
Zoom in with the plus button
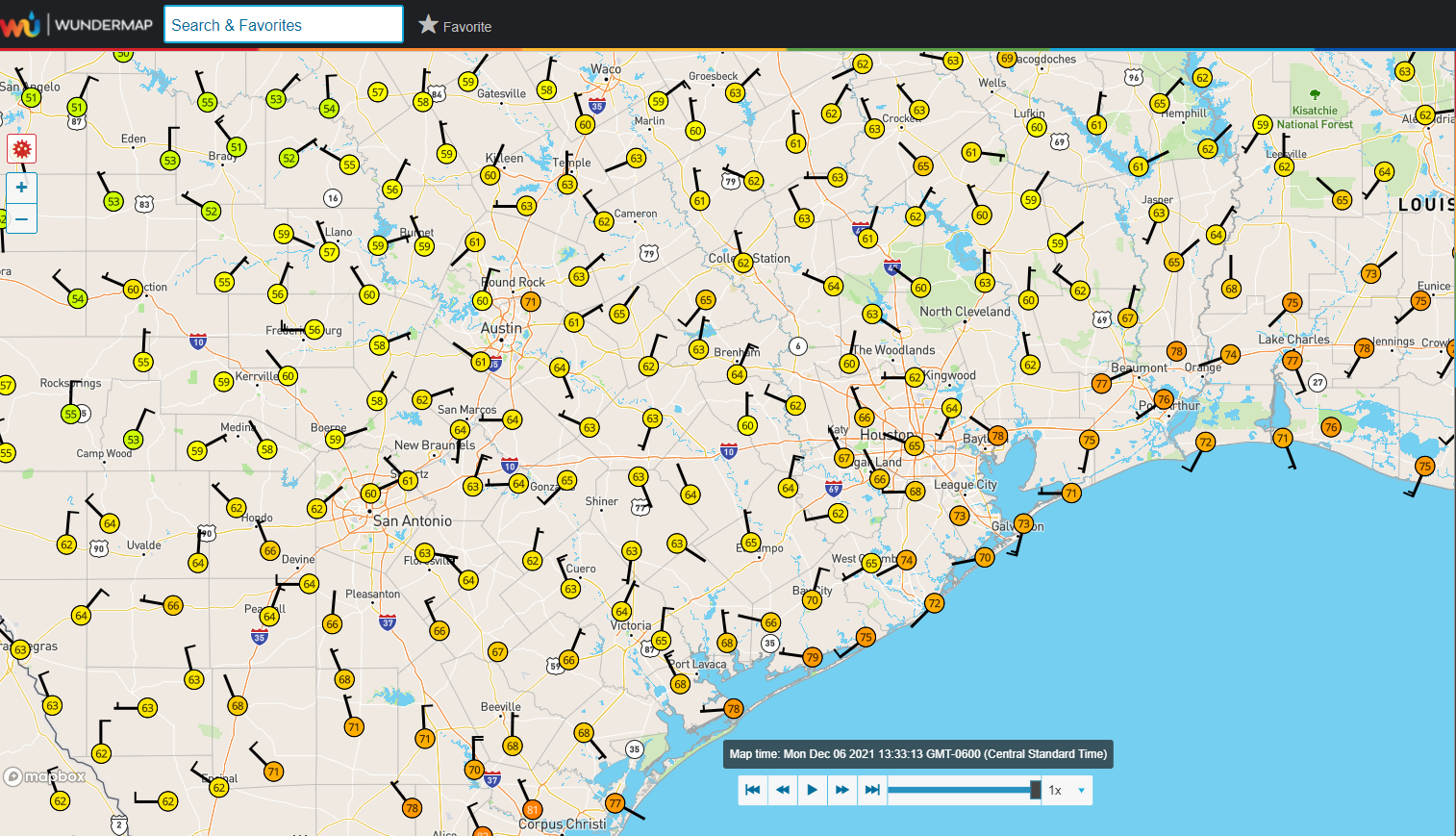tap(21, 188)
